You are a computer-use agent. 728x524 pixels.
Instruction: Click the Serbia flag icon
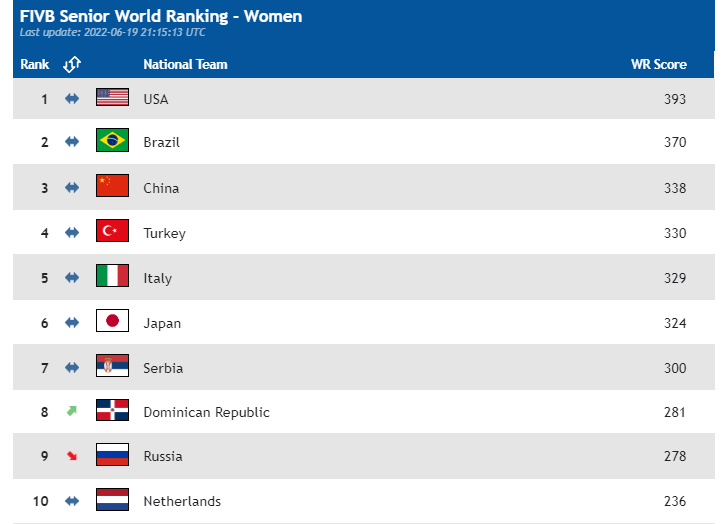click(112, 367)
